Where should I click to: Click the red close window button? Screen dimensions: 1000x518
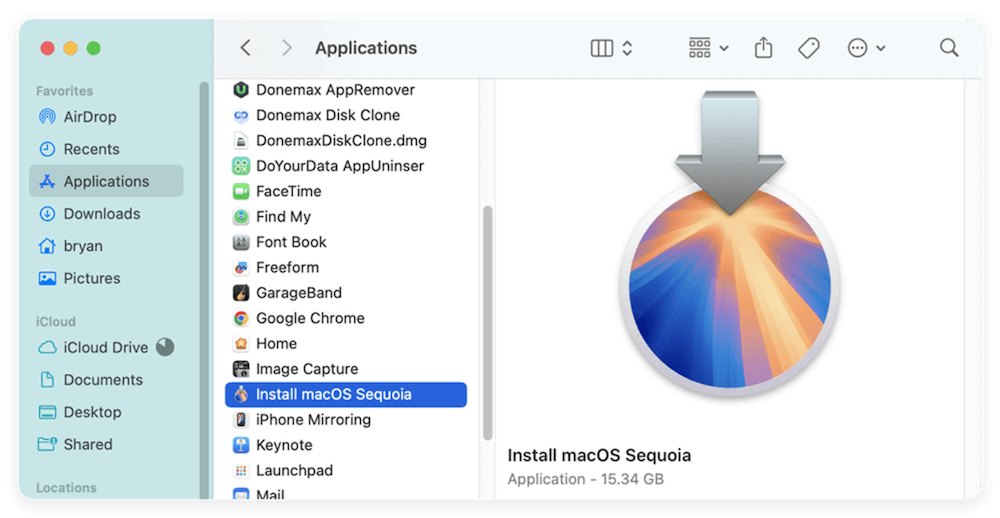(47, 48)
